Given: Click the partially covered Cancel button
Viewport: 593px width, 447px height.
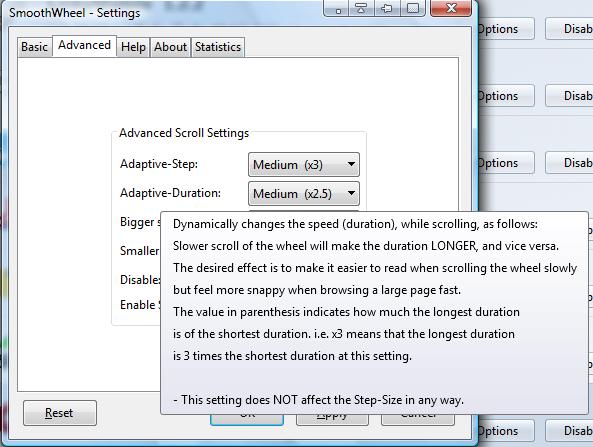Looking at the screenshot, I should 418,420.
